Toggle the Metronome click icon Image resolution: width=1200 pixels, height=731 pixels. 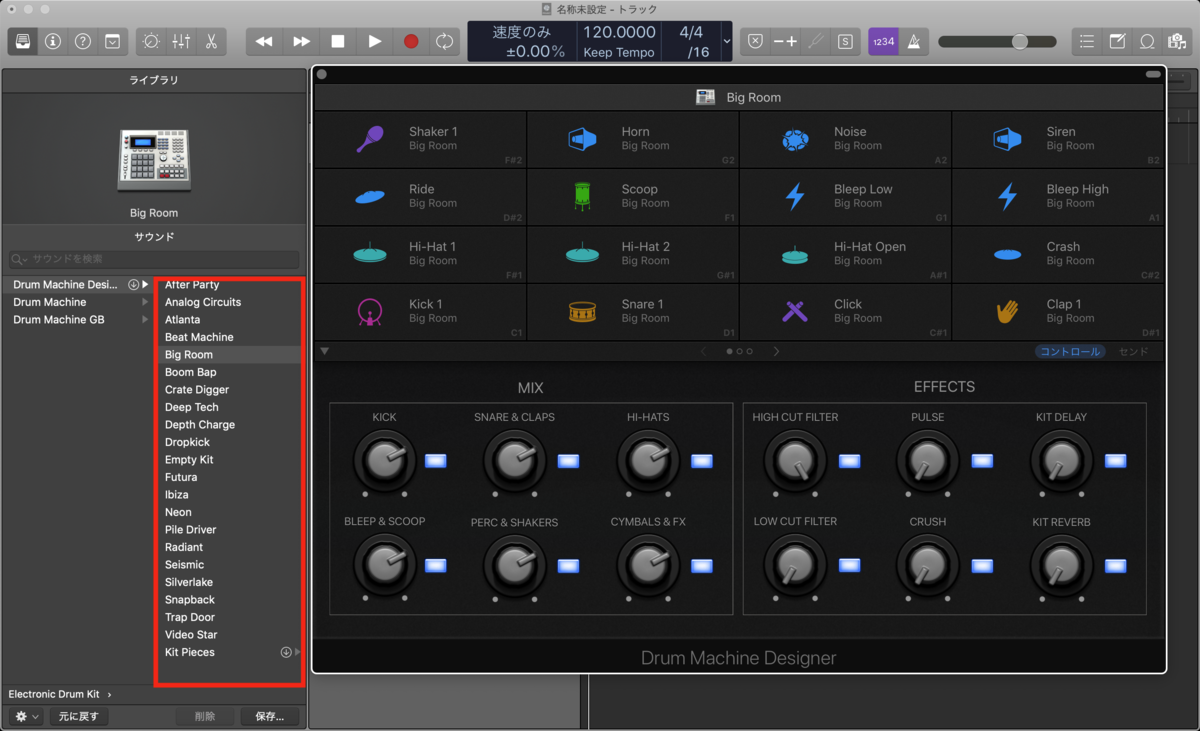click(914, 41)
